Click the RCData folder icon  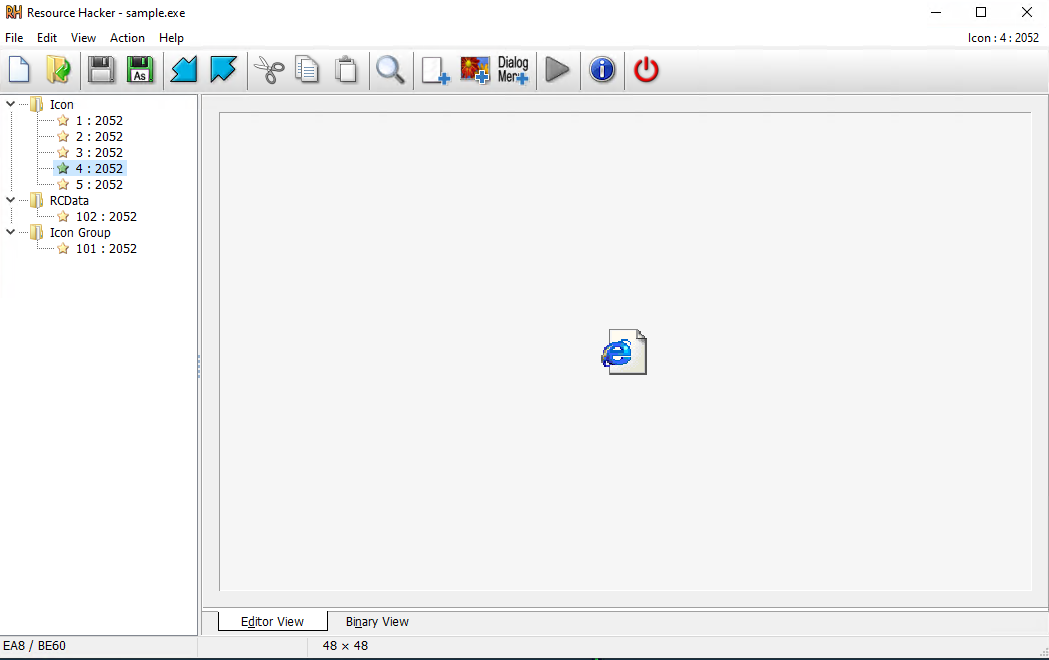pos(37,201)
